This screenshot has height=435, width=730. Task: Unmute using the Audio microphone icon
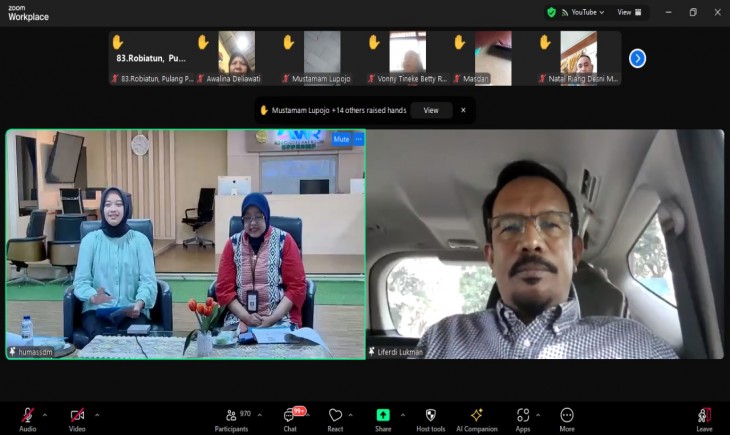(27, 415)
